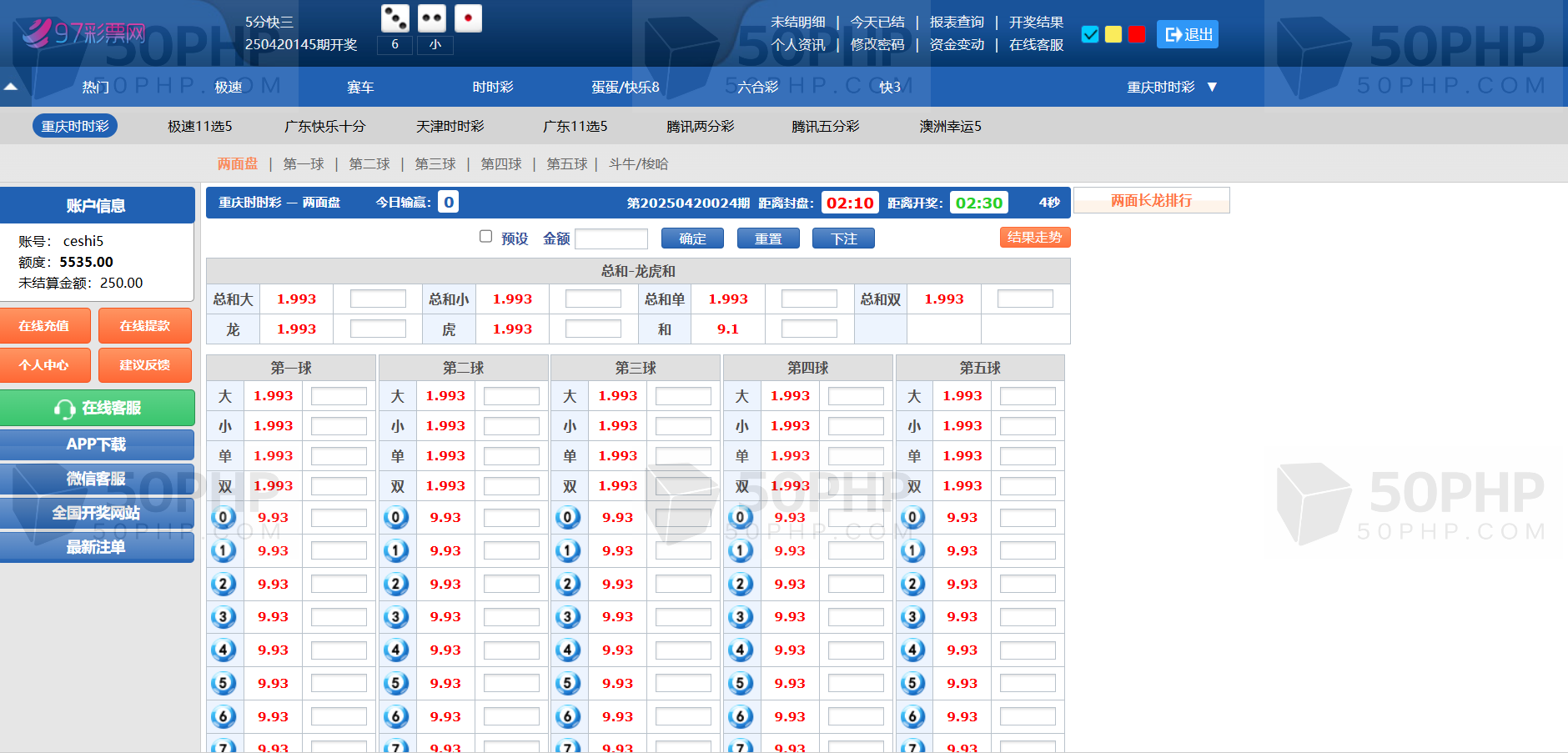Click the 金额 input field

611,239
